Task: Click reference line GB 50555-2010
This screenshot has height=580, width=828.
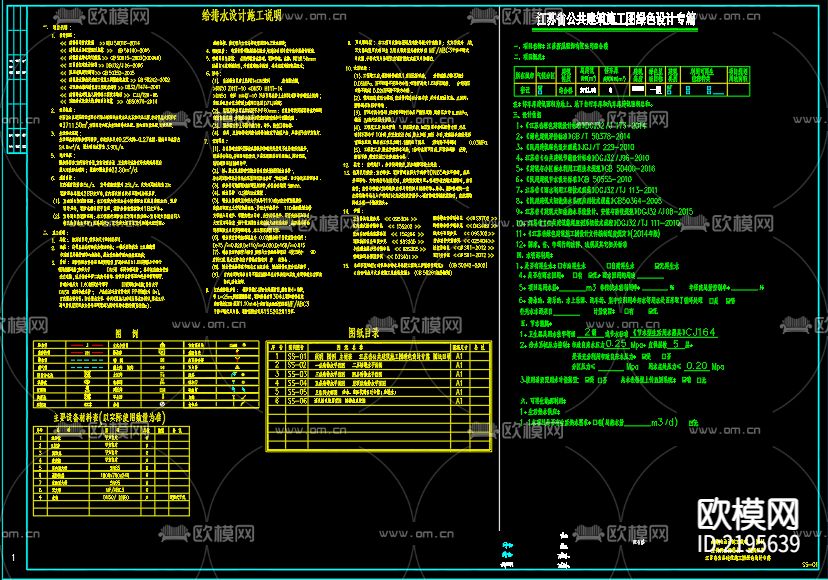Action: coord(573,179)
